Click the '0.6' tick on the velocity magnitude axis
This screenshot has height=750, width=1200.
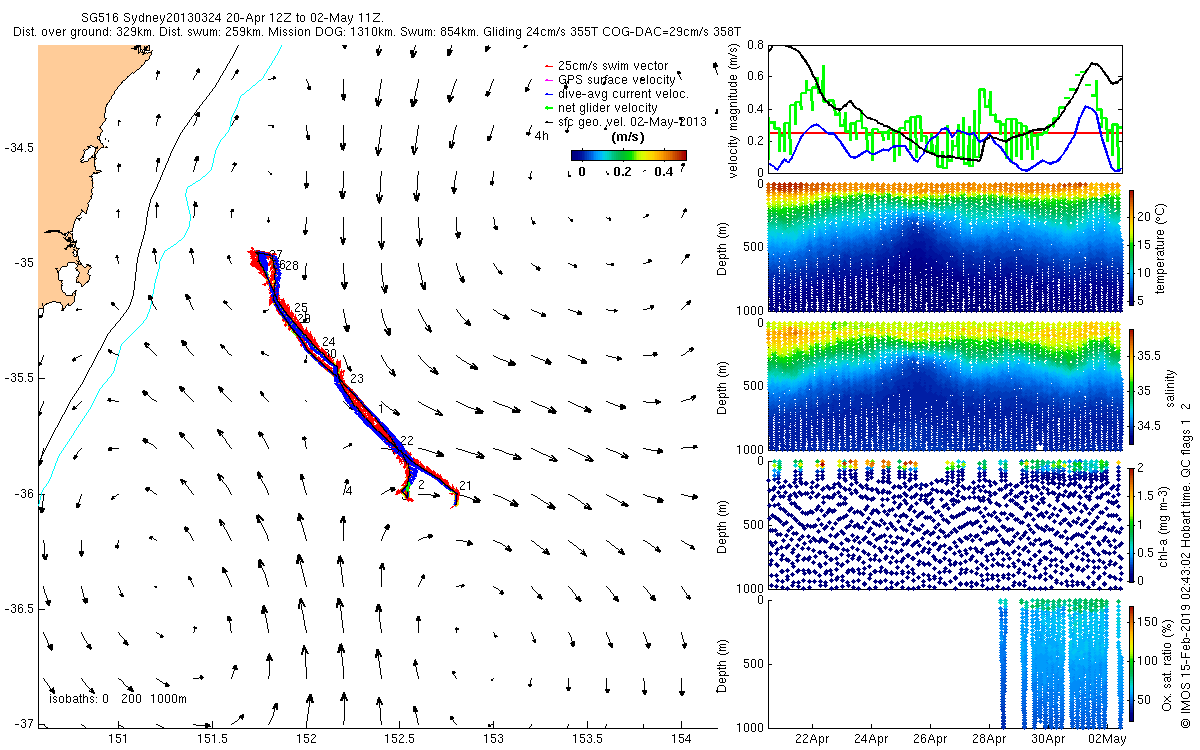(x=754, y=78)
